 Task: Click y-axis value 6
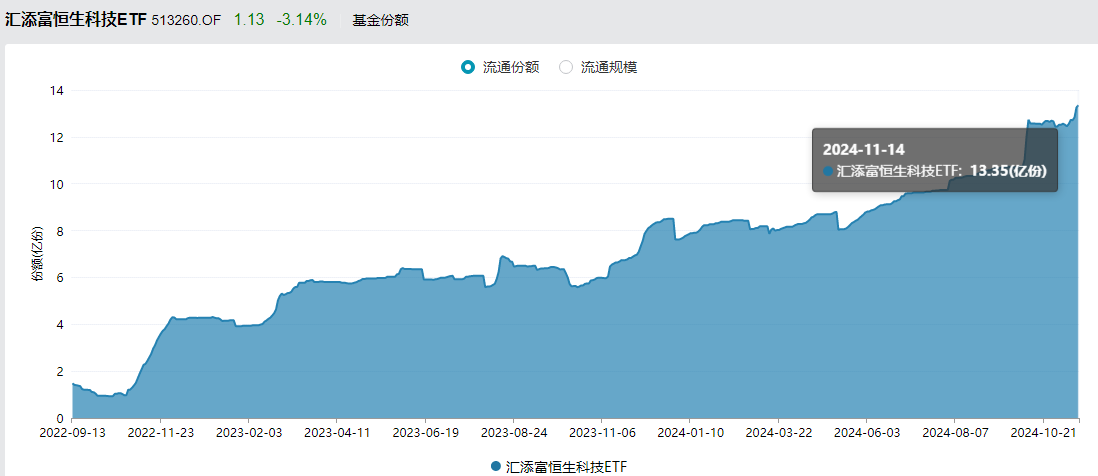[x=60, y=278]
